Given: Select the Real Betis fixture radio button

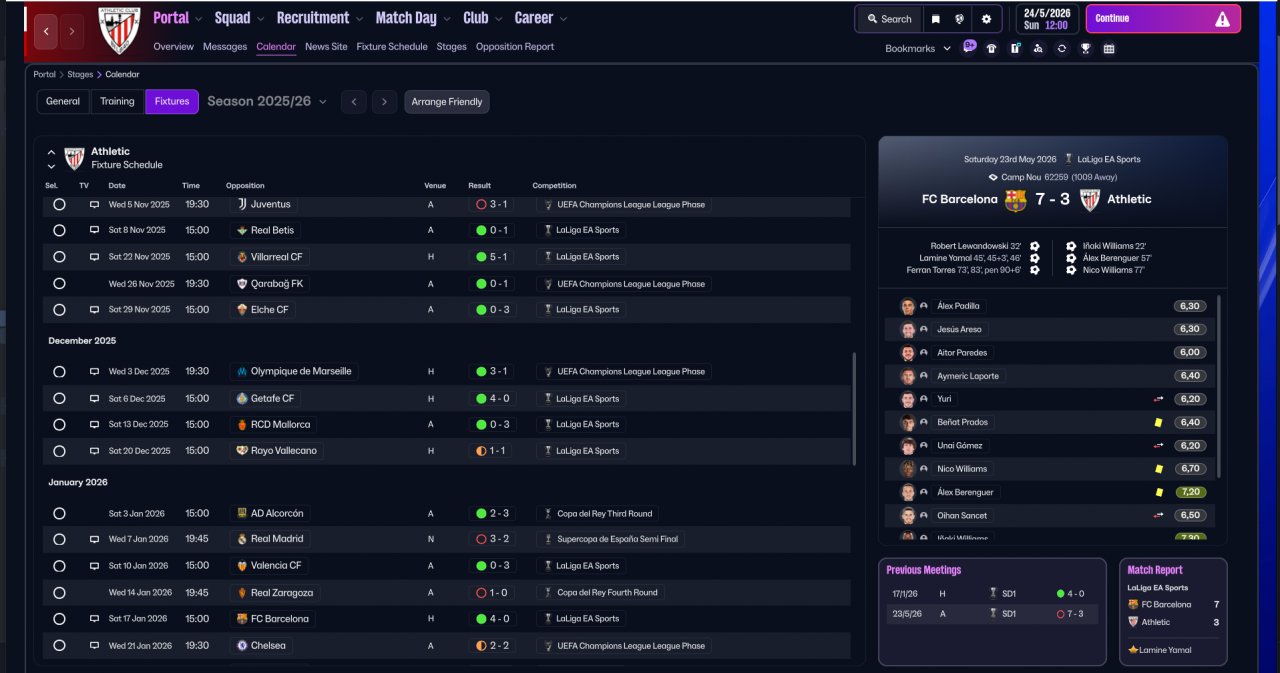Looking at the screenshot, I should pyautogui.click(x=59, y=230).
